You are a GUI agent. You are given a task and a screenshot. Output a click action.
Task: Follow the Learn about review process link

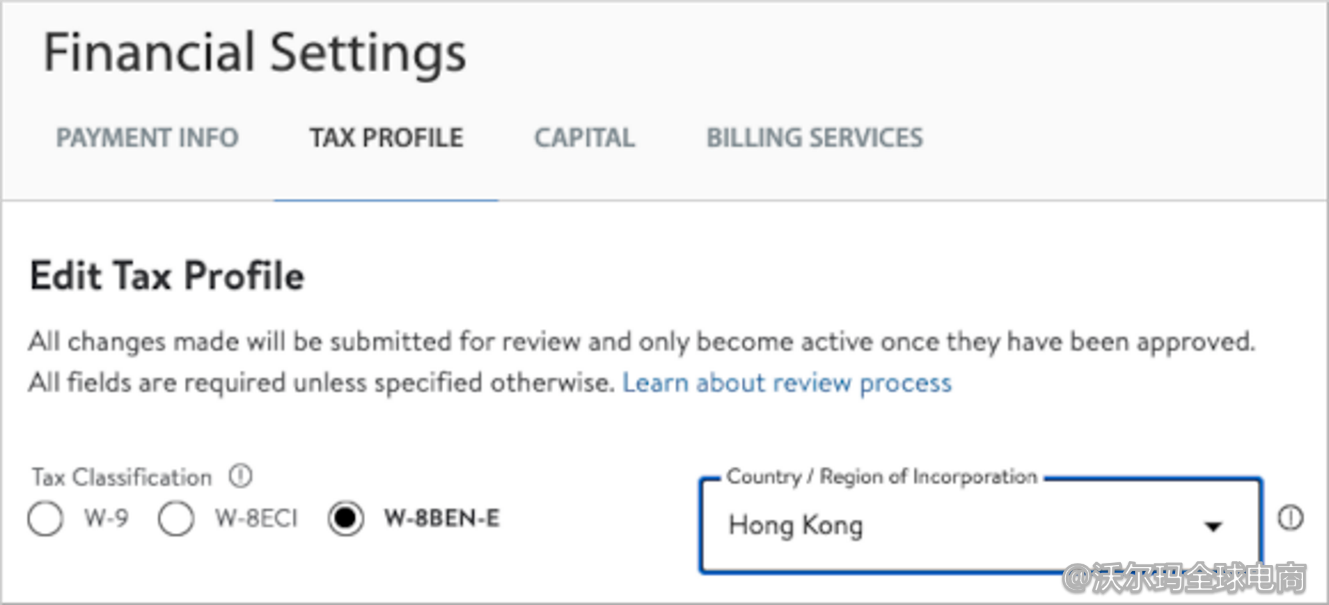coord(786,382)
